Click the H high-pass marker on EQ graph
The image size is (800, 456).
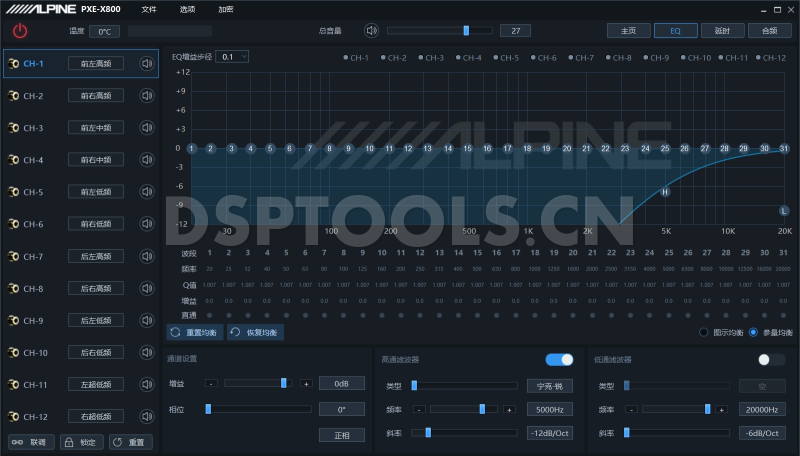[x=665, y=192]
